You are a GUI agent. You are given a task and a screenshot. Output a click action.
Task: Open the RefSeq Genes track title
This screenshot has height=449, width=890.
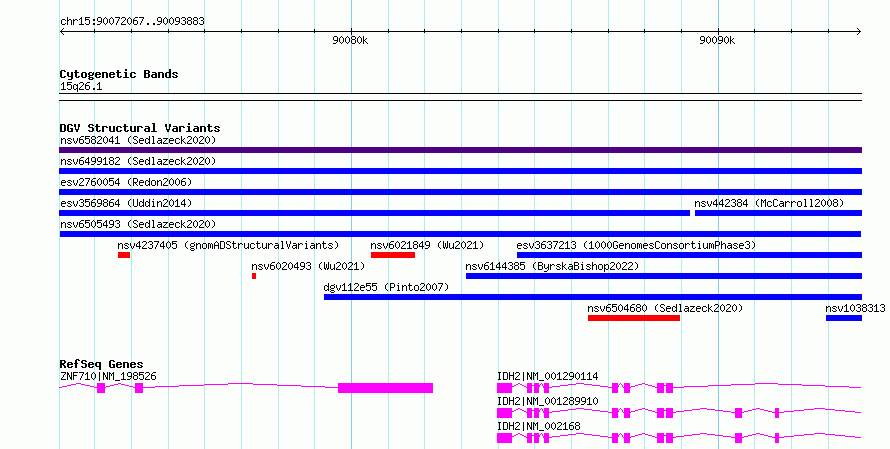[101, 364]
